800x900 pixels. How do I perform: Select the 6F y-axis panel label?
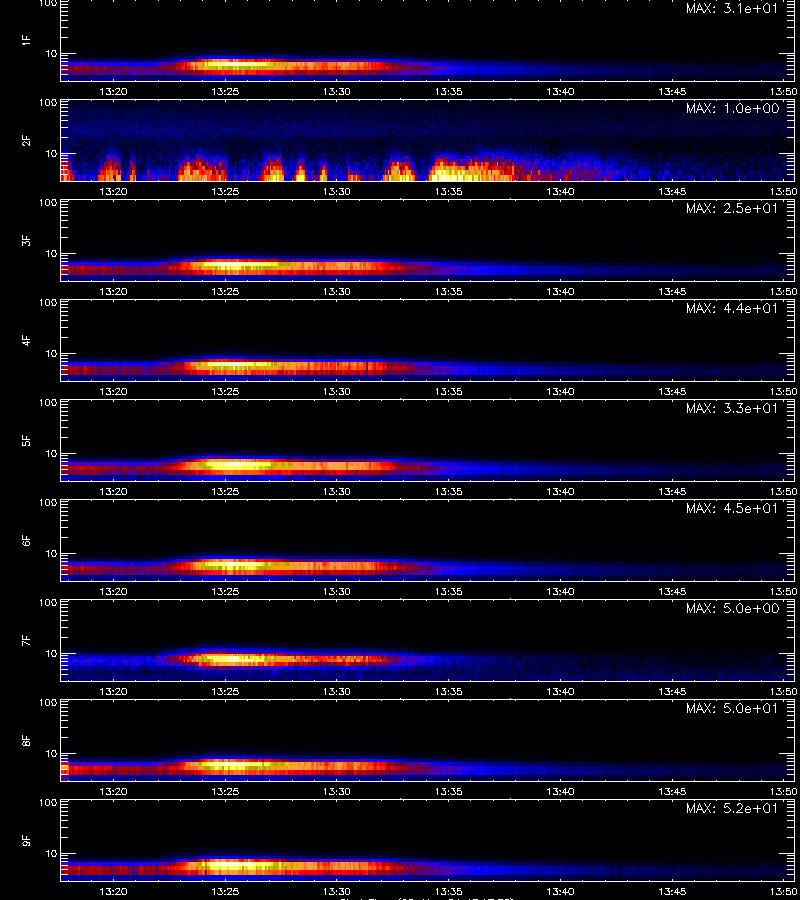click(26, 540)
